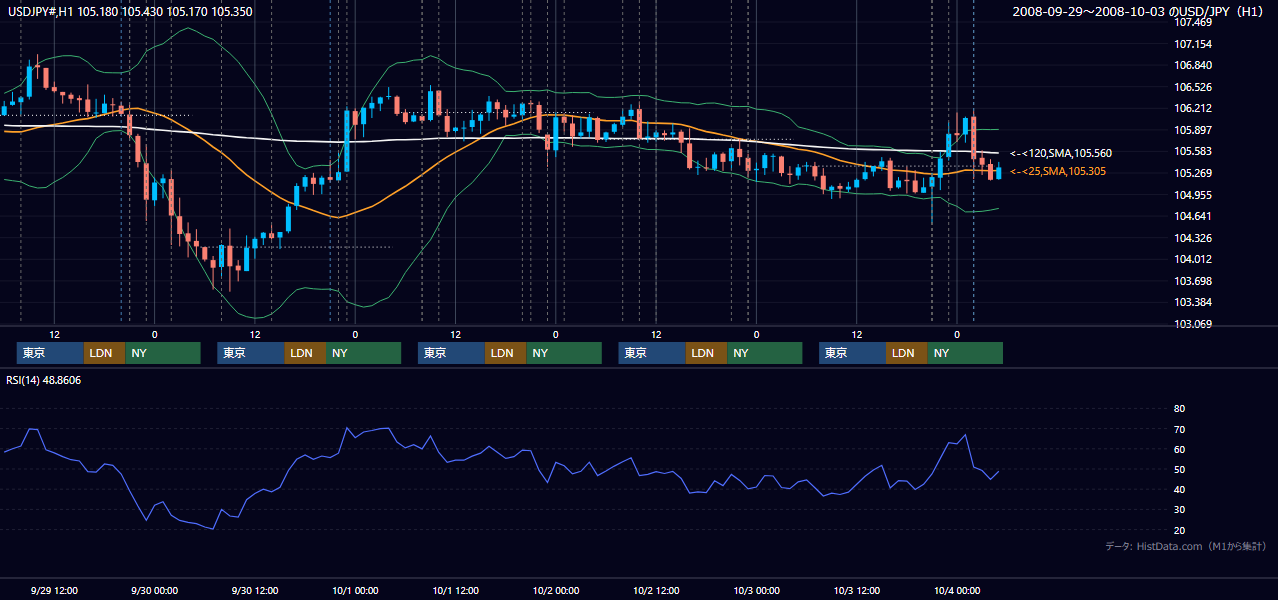
Task: Select the 105.897 price label
Action: (x=1195, y=130)
